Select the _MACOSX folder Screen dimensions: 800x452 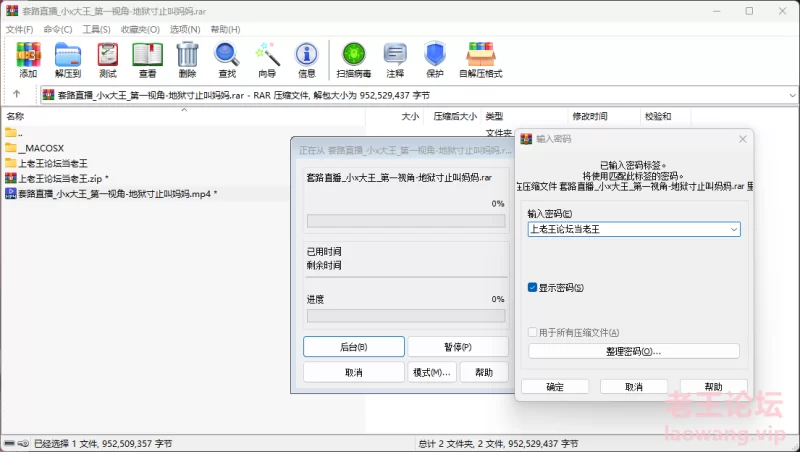[x=34, y=148]
